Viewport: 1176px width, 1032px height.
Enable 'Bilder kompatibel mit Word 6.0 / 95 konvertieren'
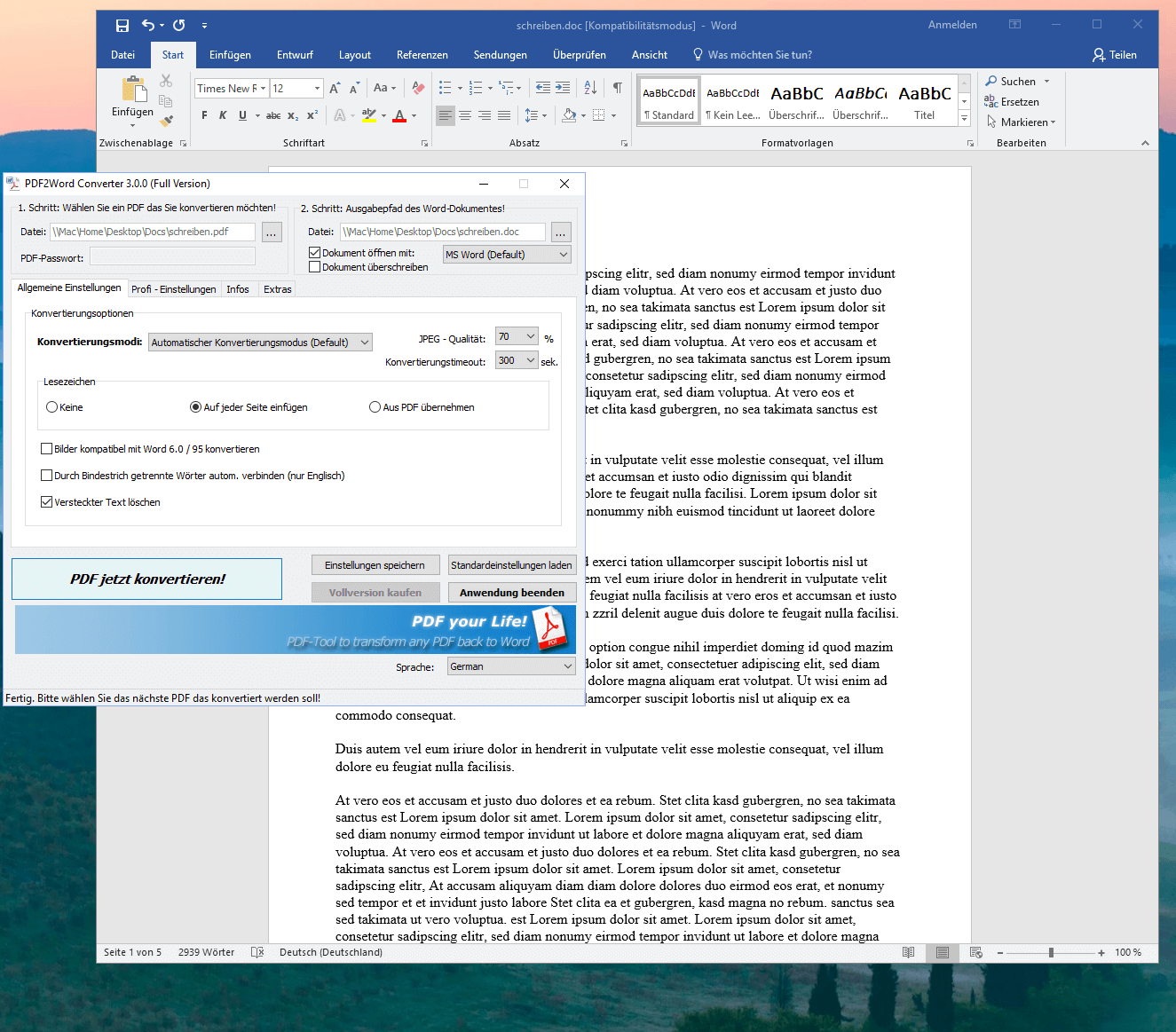pyautogui.click(x=46, y=449)
